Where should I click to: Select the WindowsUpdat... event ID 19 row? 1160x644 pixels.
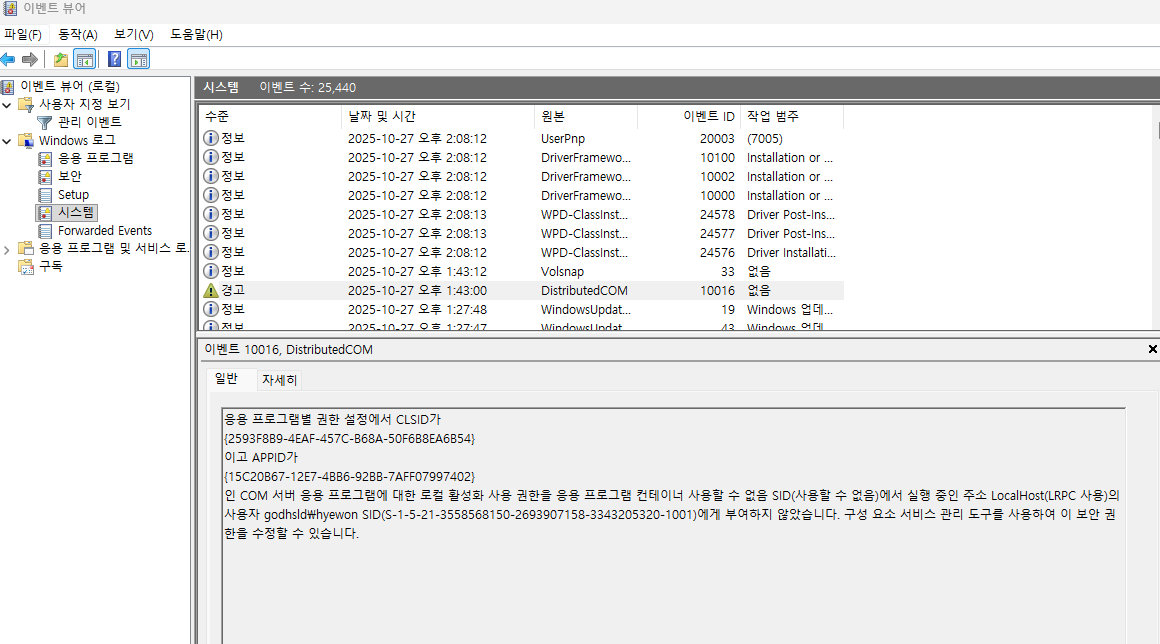[x=522, y=310]
